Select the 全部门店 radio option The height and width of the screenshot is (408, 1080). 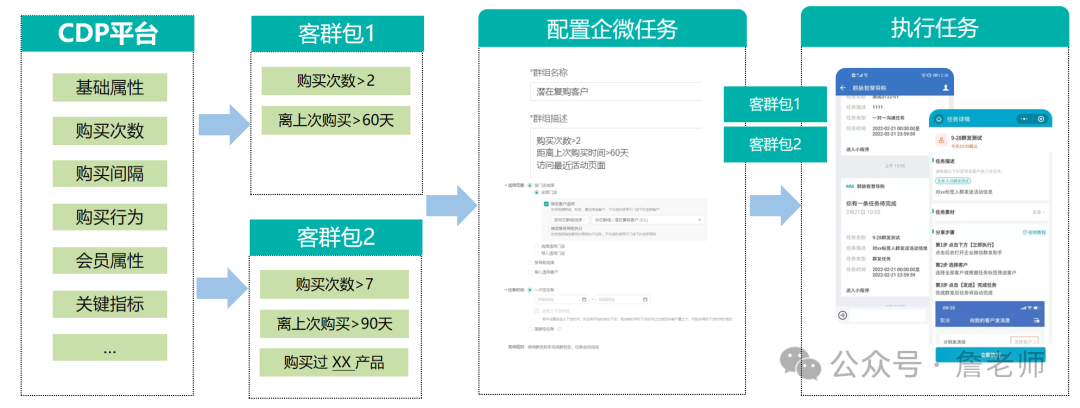[537, 192]
